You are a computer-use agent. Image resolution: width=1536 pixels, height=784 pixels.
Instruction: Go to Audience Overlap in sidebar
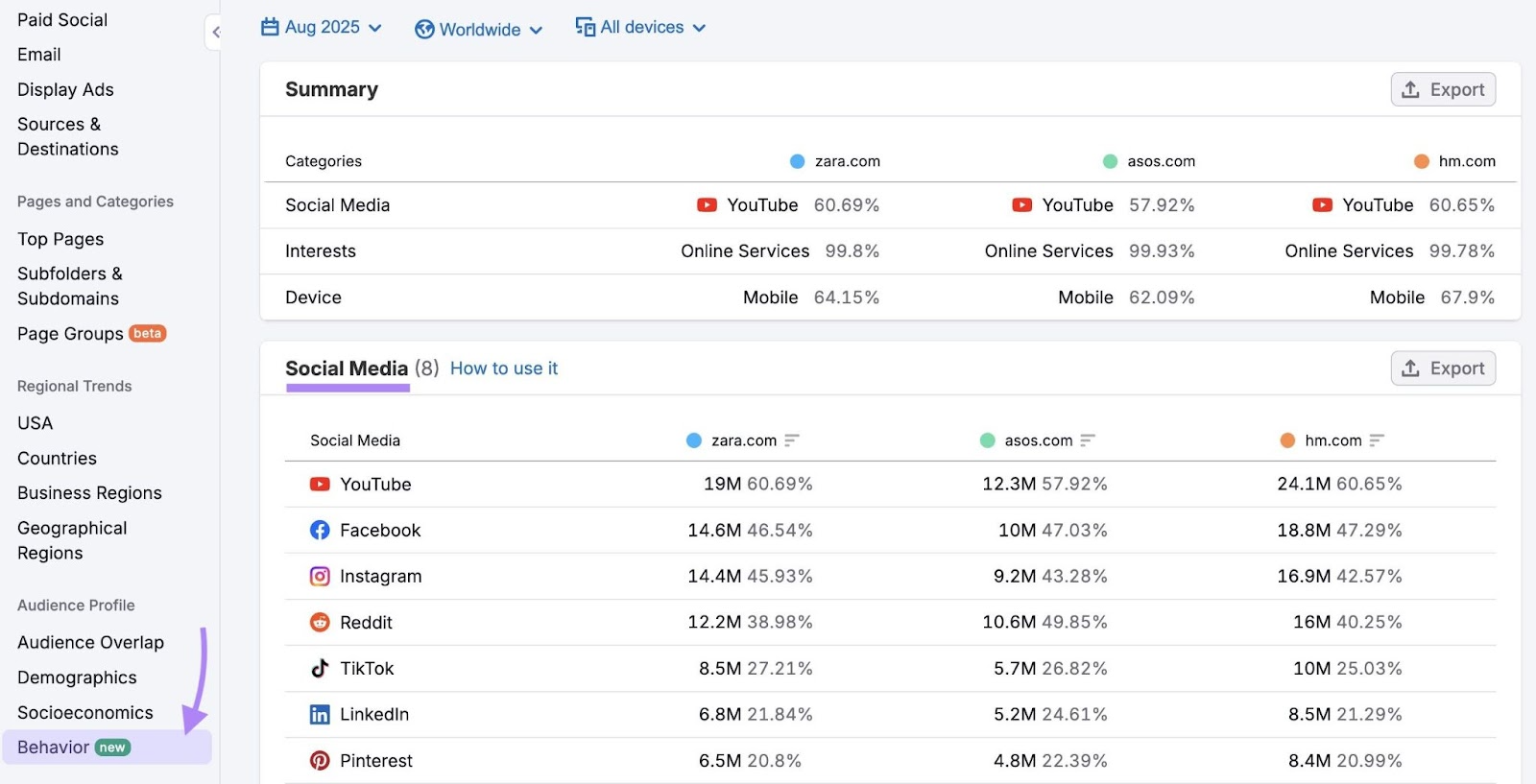[90, 643]
